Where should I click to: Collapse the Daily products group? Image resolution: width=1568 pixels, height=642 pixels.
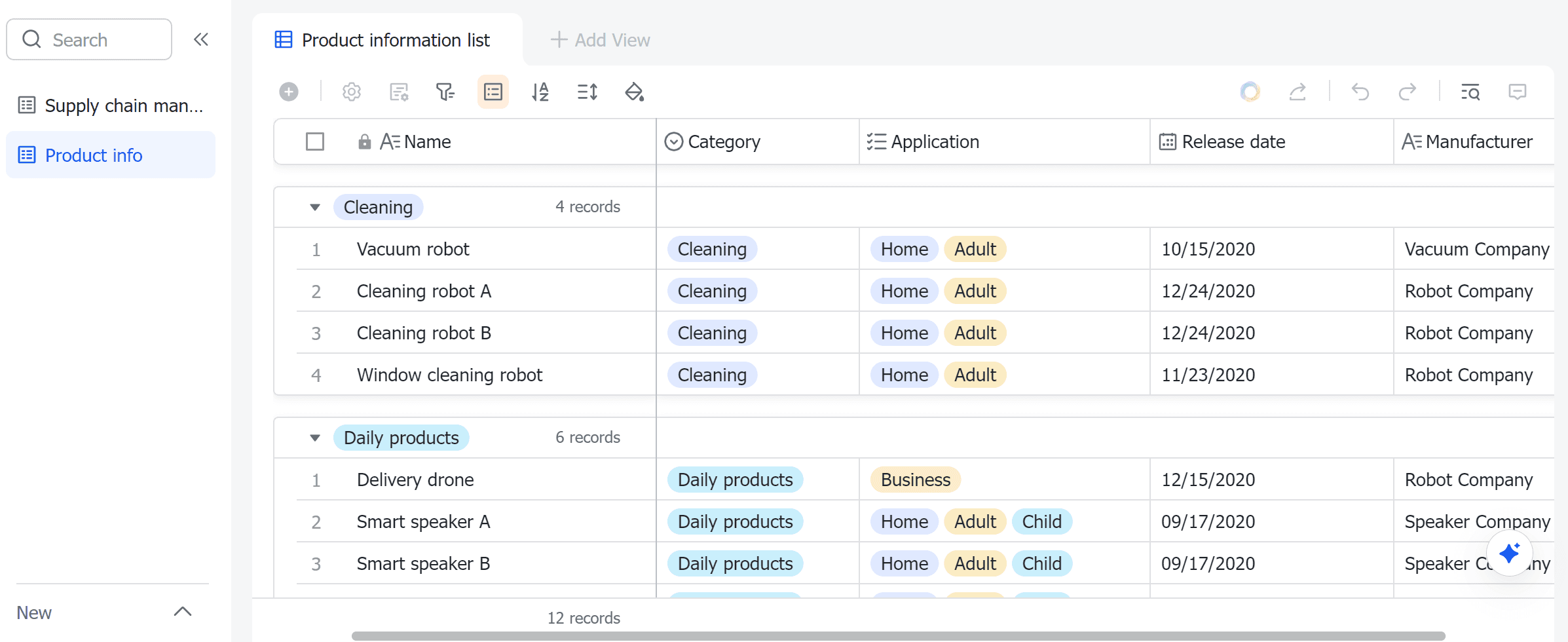point(315,438)
